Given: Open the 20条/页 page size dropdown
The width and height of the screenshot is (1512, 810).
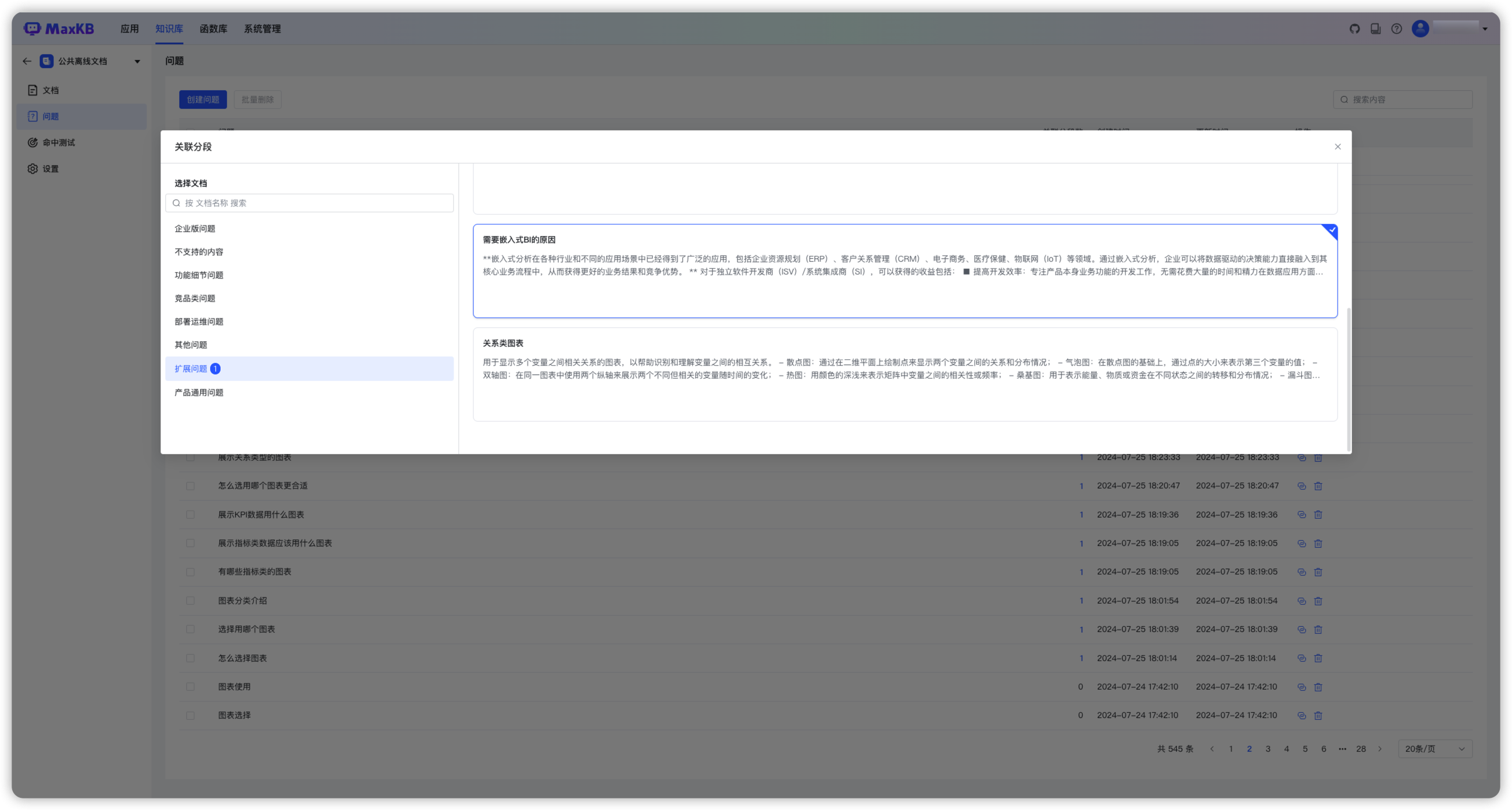Looking at the screenshot, I should [x=1435, y=749].
